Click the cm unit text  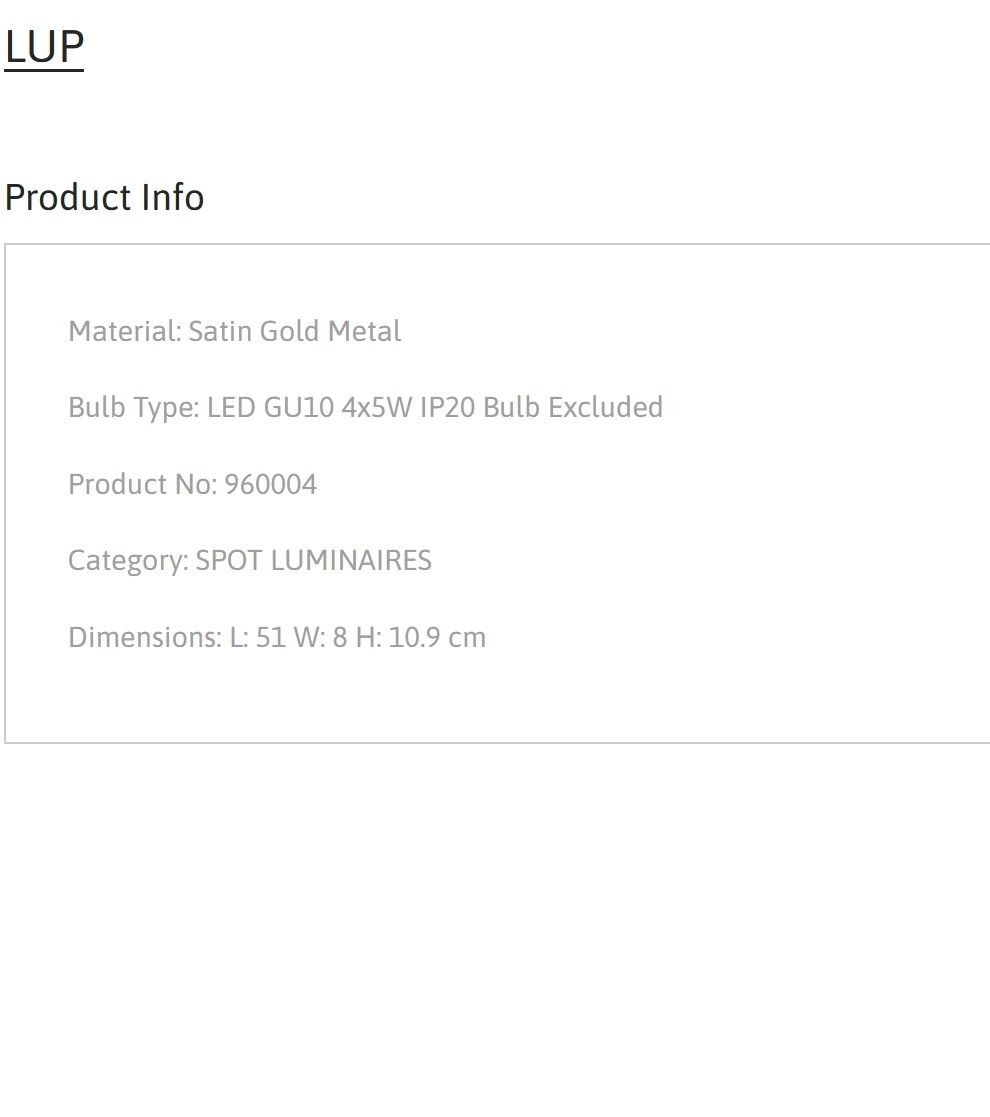(467, 638)
